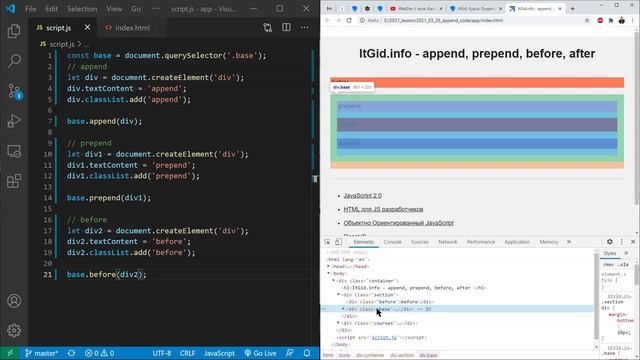Collapse the div.container node in DOM tree
Screen dimensions: 640x360
333,281
